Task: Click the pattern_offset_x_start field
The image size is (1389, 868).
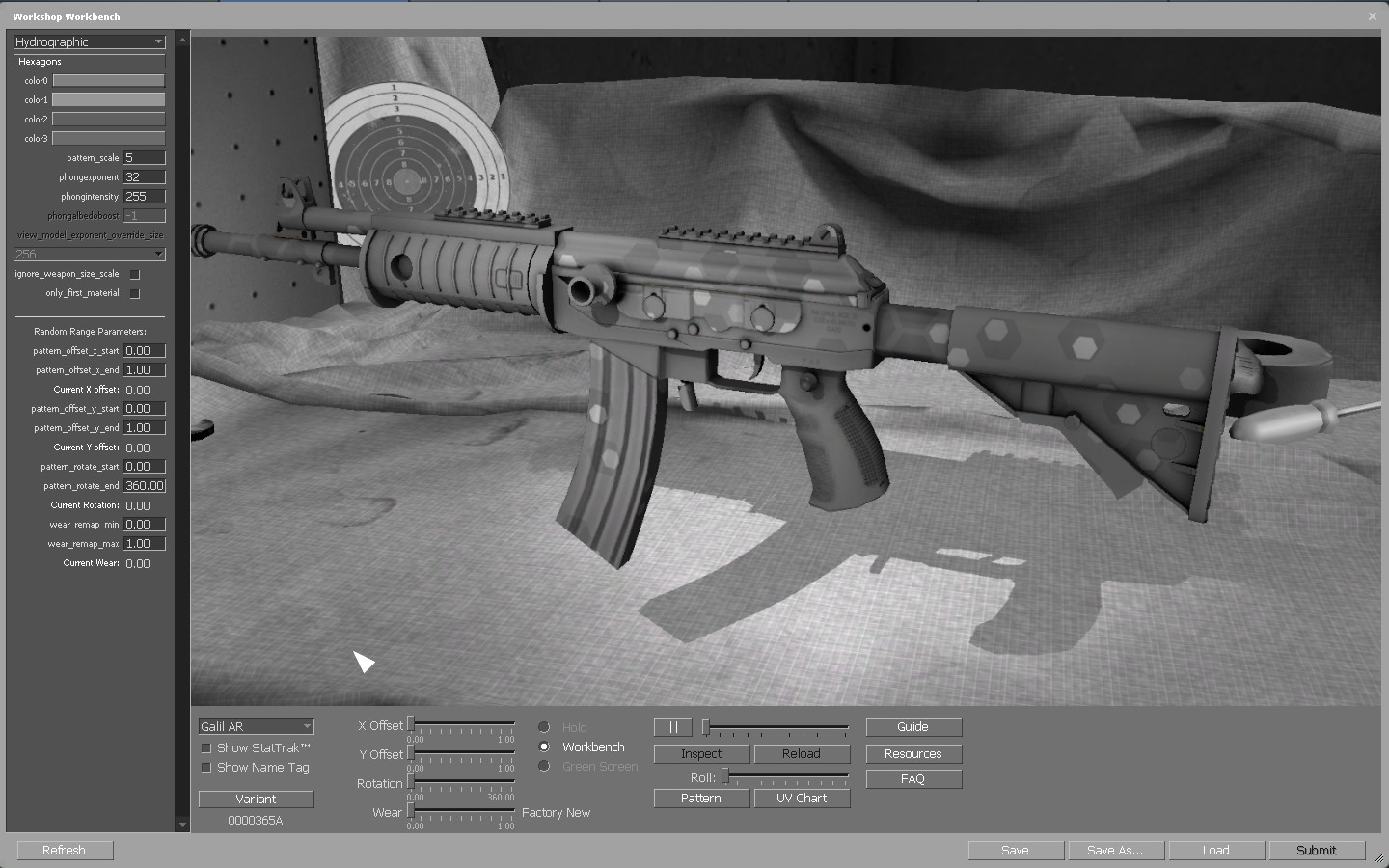Action: pos(145,351)
